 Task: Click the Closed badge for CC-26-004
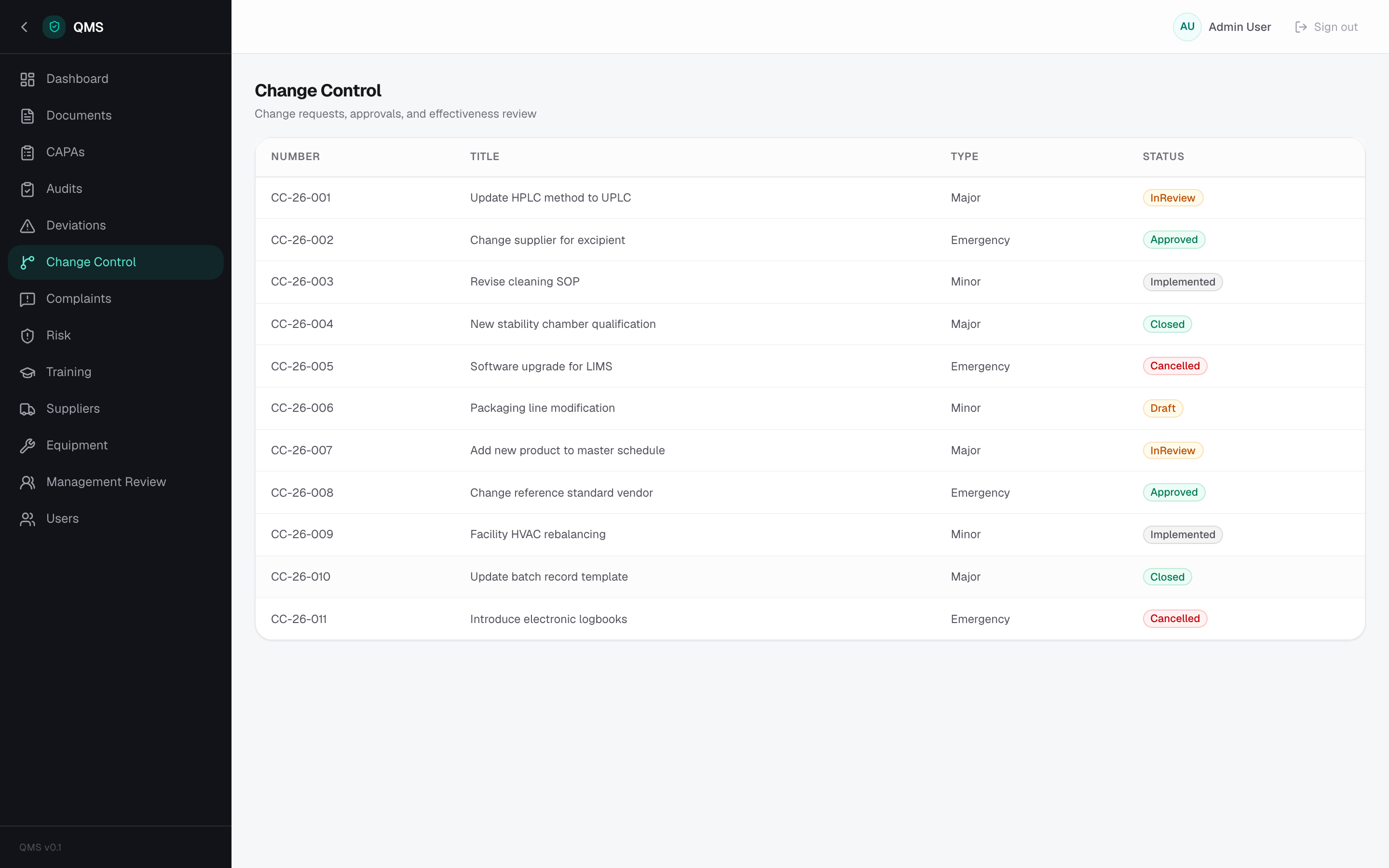pyautogui.click(x=1167, y=325)
